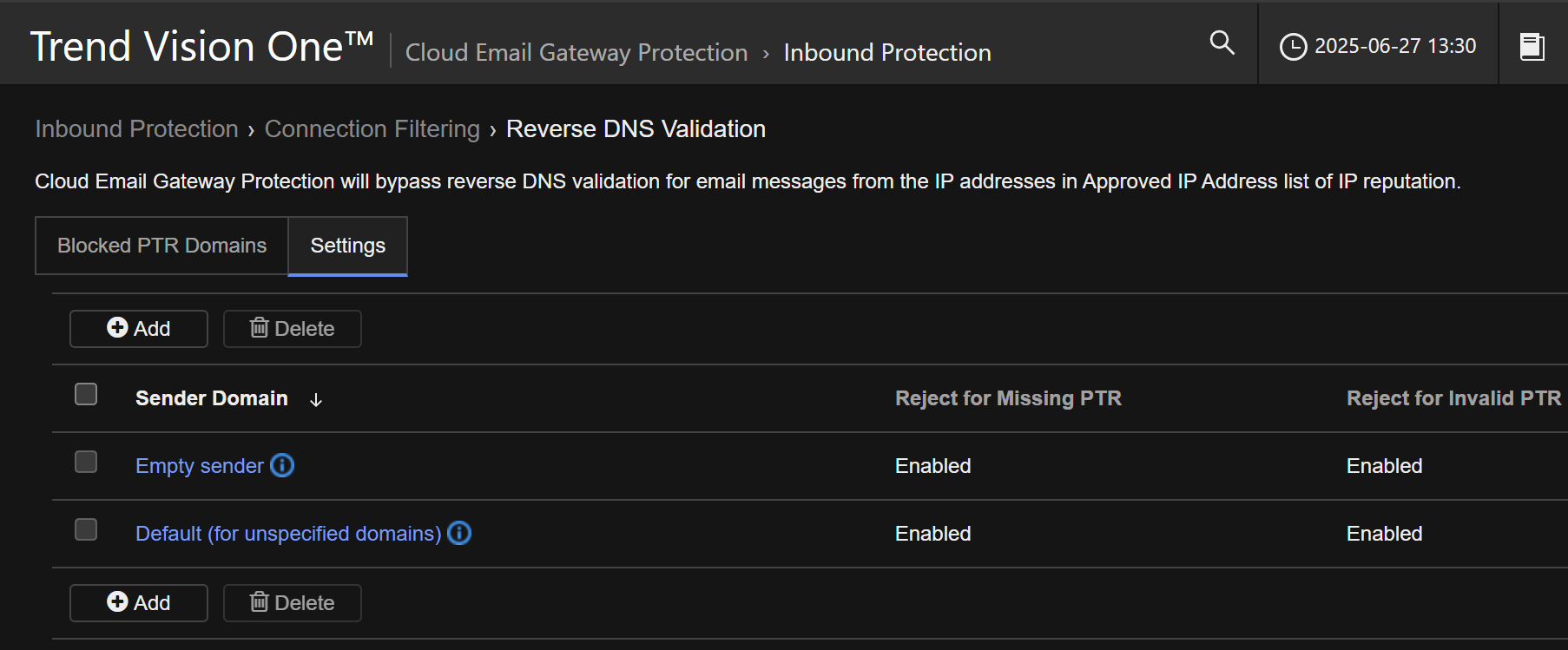
Task: Go to Connection Filtering breadcrumb
Action: tap(372, 129)
